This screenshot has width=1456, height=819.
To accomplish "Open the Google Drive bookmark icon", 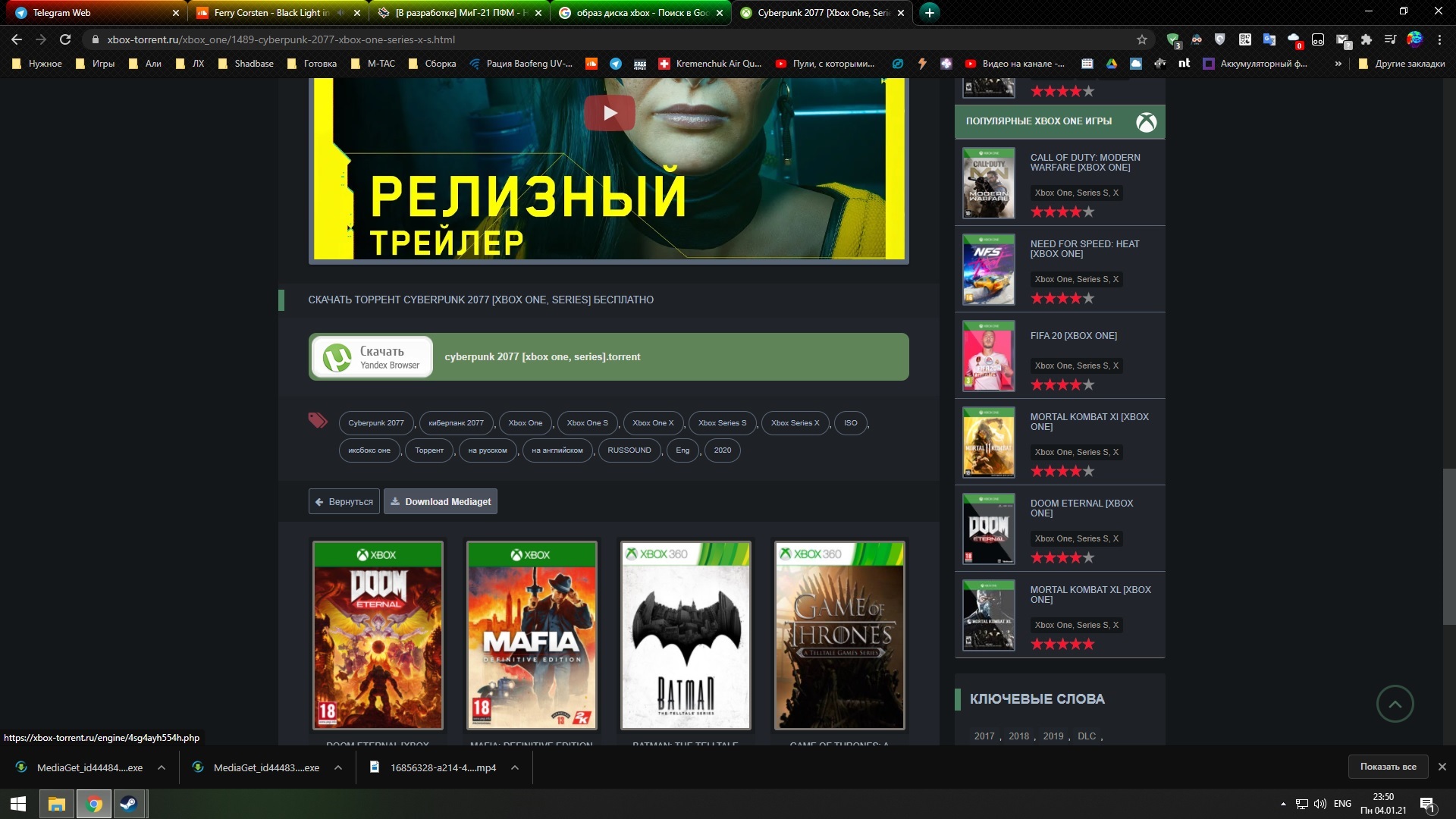I will tap(1112, 64).
